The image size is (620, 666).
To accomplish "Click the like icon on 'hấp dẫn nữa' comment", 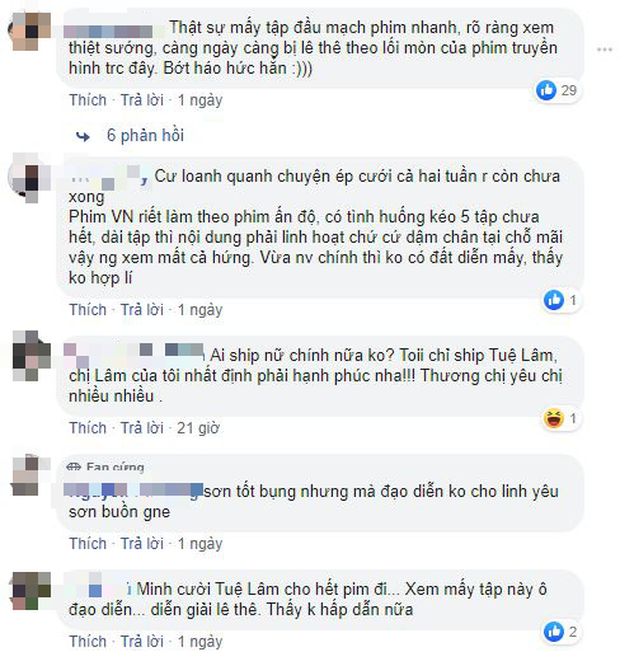I will click(x=554, y=631).
